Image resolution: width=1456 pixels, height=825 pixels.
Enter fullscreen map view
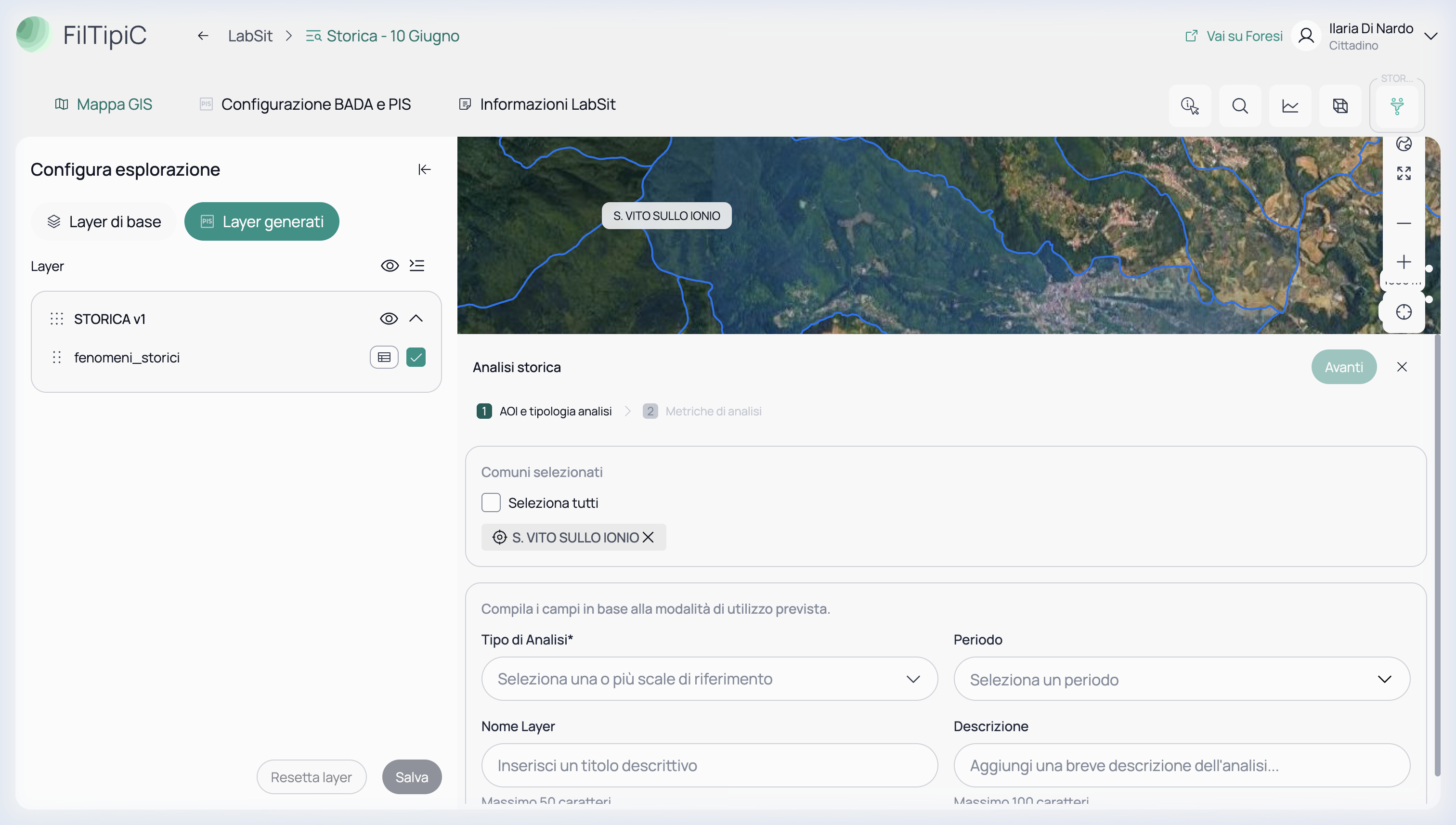pyautogui.click(x=1404, y=173)
